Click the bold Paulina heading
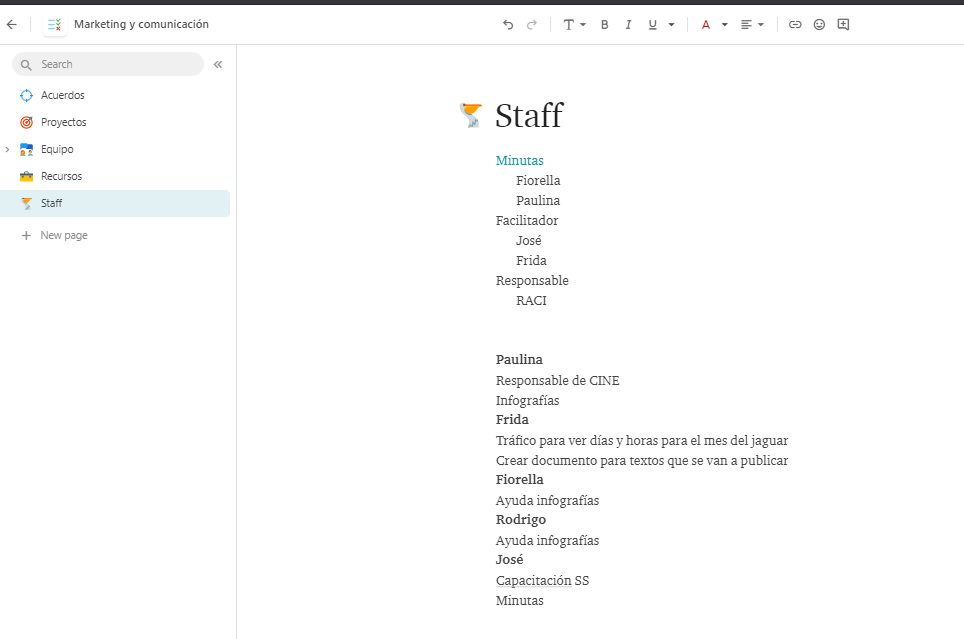 (x=519, y=359)
